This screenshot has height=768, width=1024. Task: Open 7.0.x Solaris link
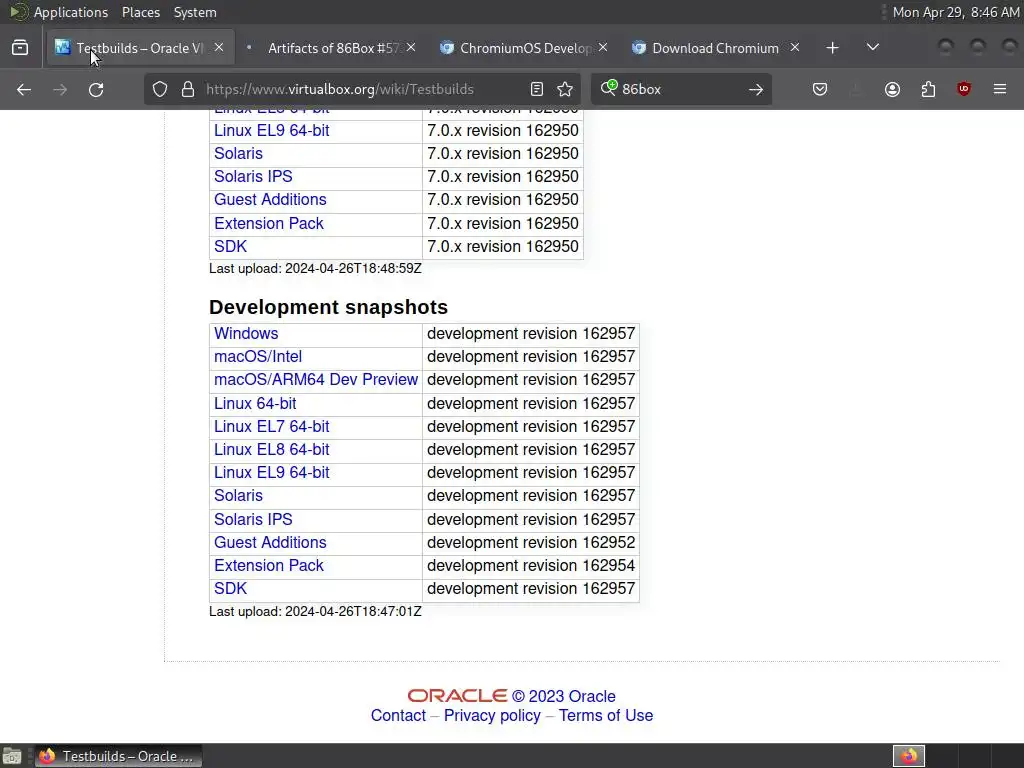coord(238,153)
